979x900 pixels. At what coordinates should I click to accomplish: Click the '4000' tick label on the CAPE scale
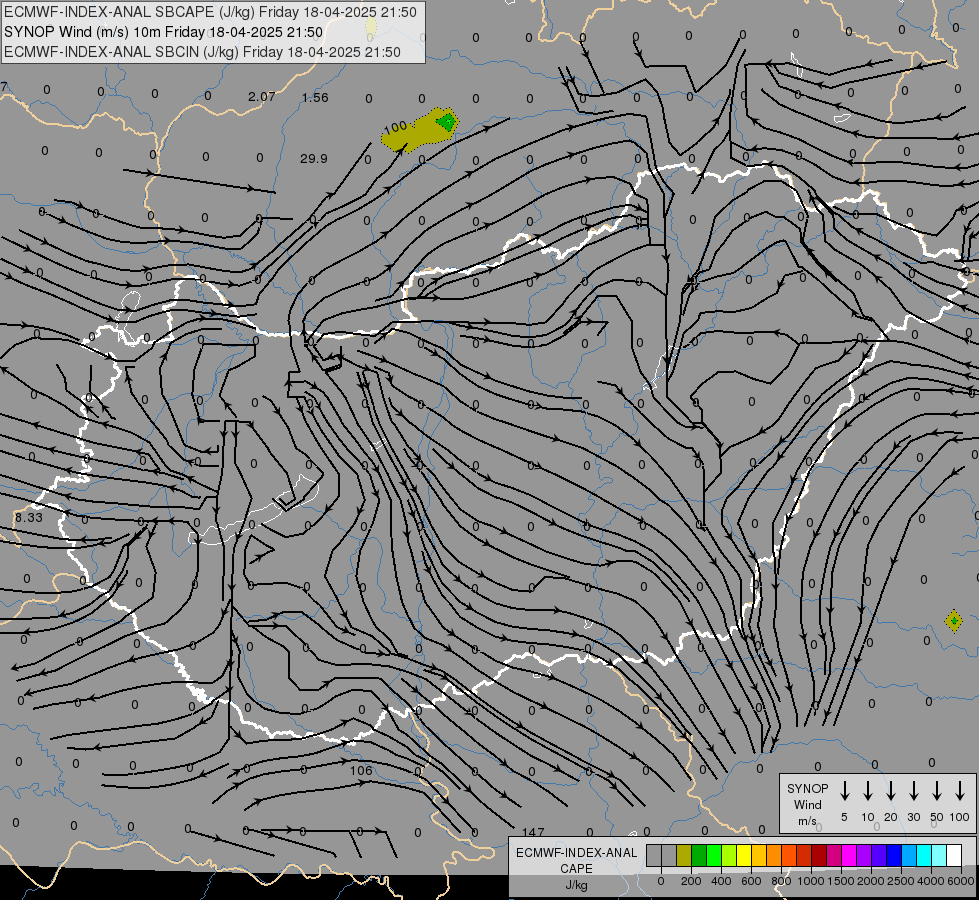[931, 881]
